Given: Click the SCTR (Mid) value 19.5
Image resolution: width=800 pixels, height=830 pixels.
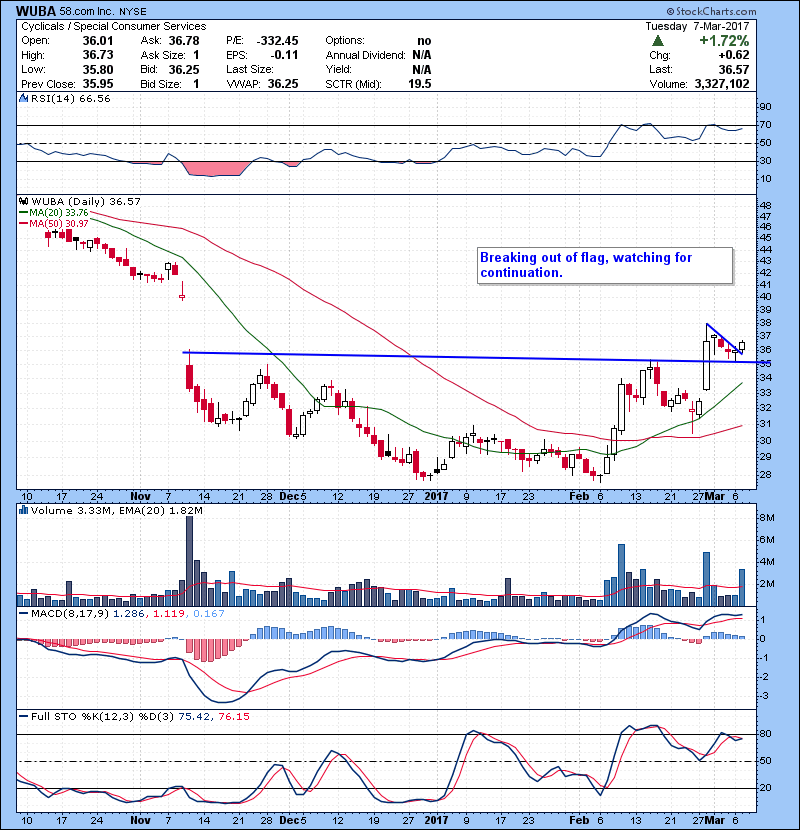Looking at the screenshot, I should click(420, 84).
